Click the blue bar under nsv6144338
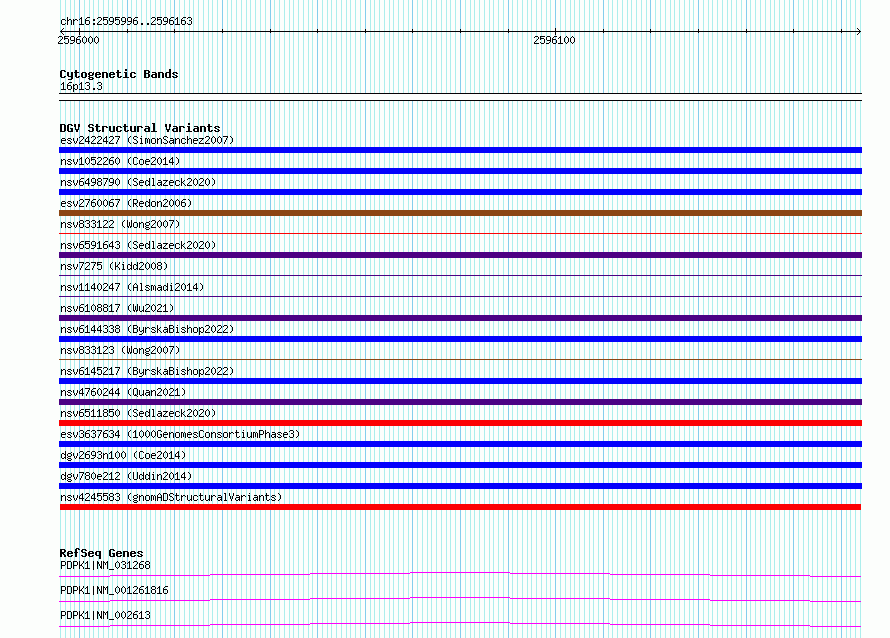The width and height of the screenshot is (890, 638). coord(460,339)
